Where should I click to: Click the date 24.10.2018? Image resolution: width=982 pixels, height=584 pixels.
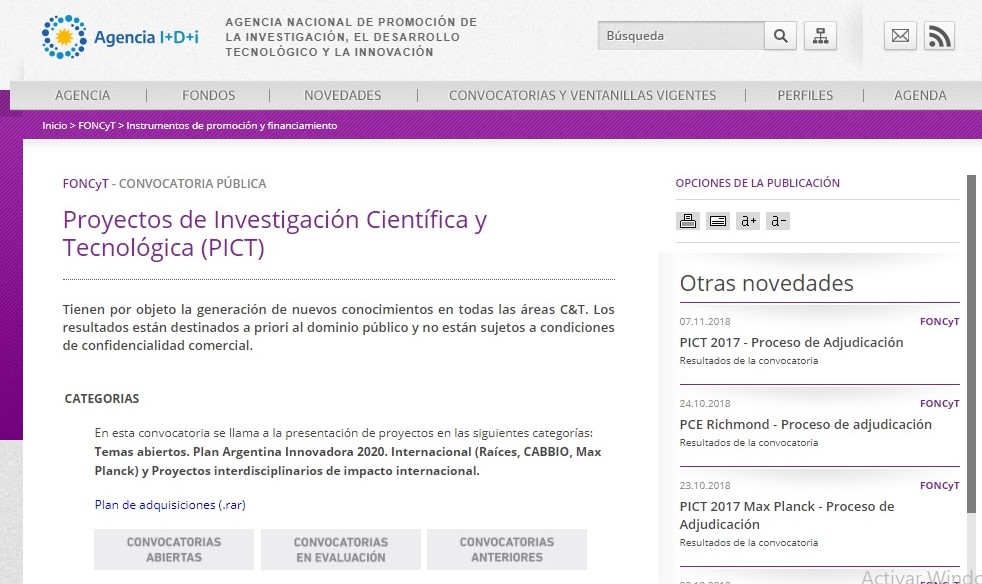[x=705, y=404]
